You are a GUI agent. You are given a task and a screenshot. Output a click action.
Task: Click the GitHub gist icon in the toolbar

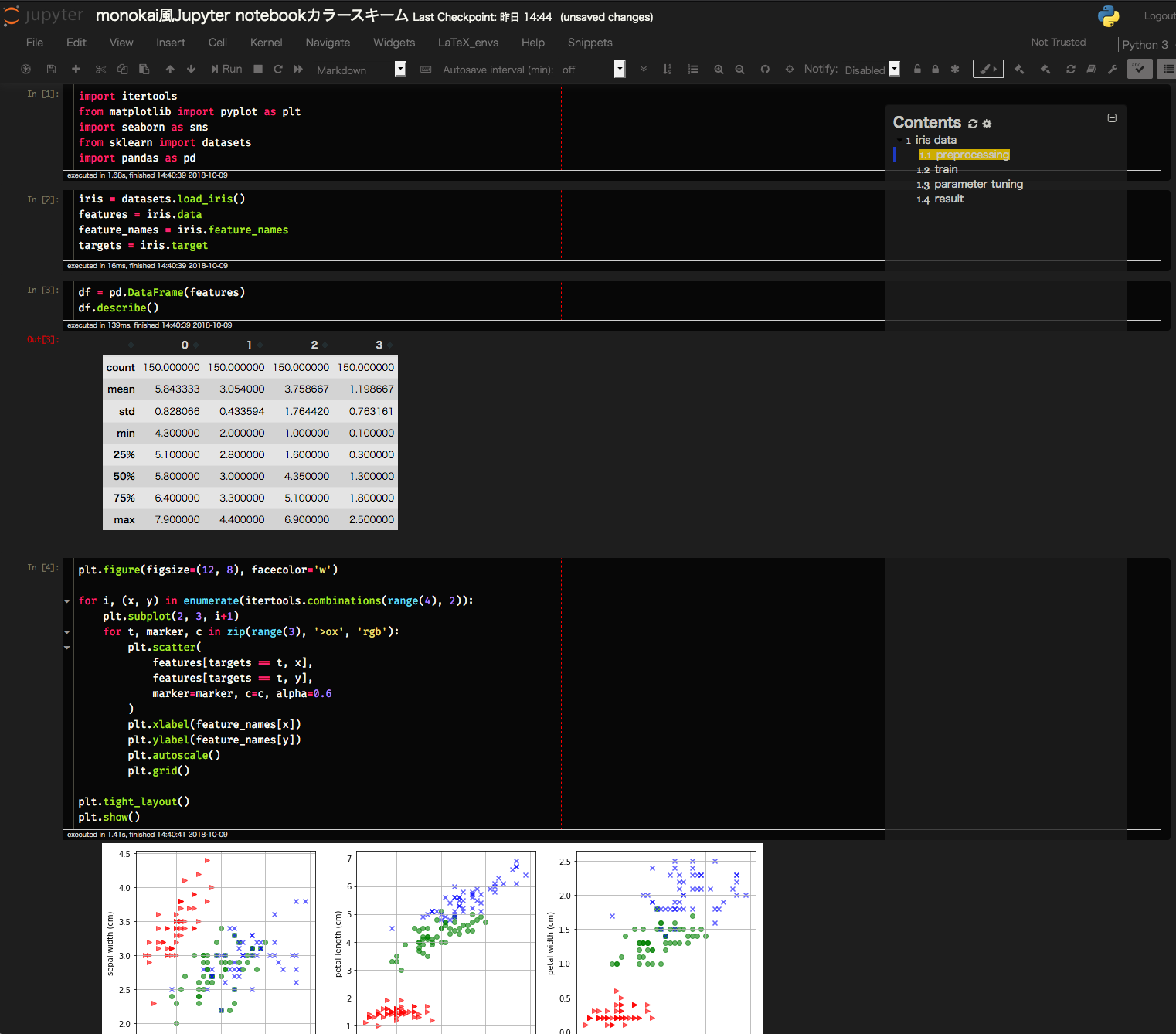coord(765,70)
